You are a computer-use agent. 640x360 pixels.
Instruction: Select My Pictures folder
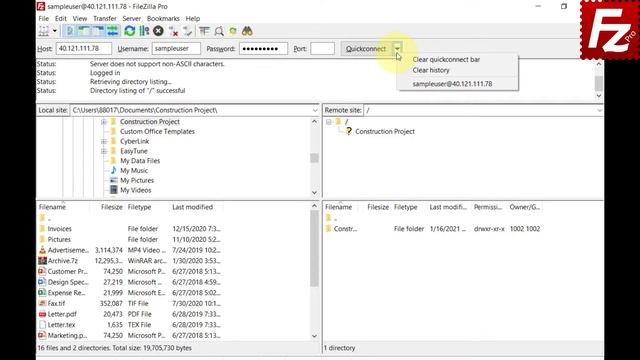(137, 180)
